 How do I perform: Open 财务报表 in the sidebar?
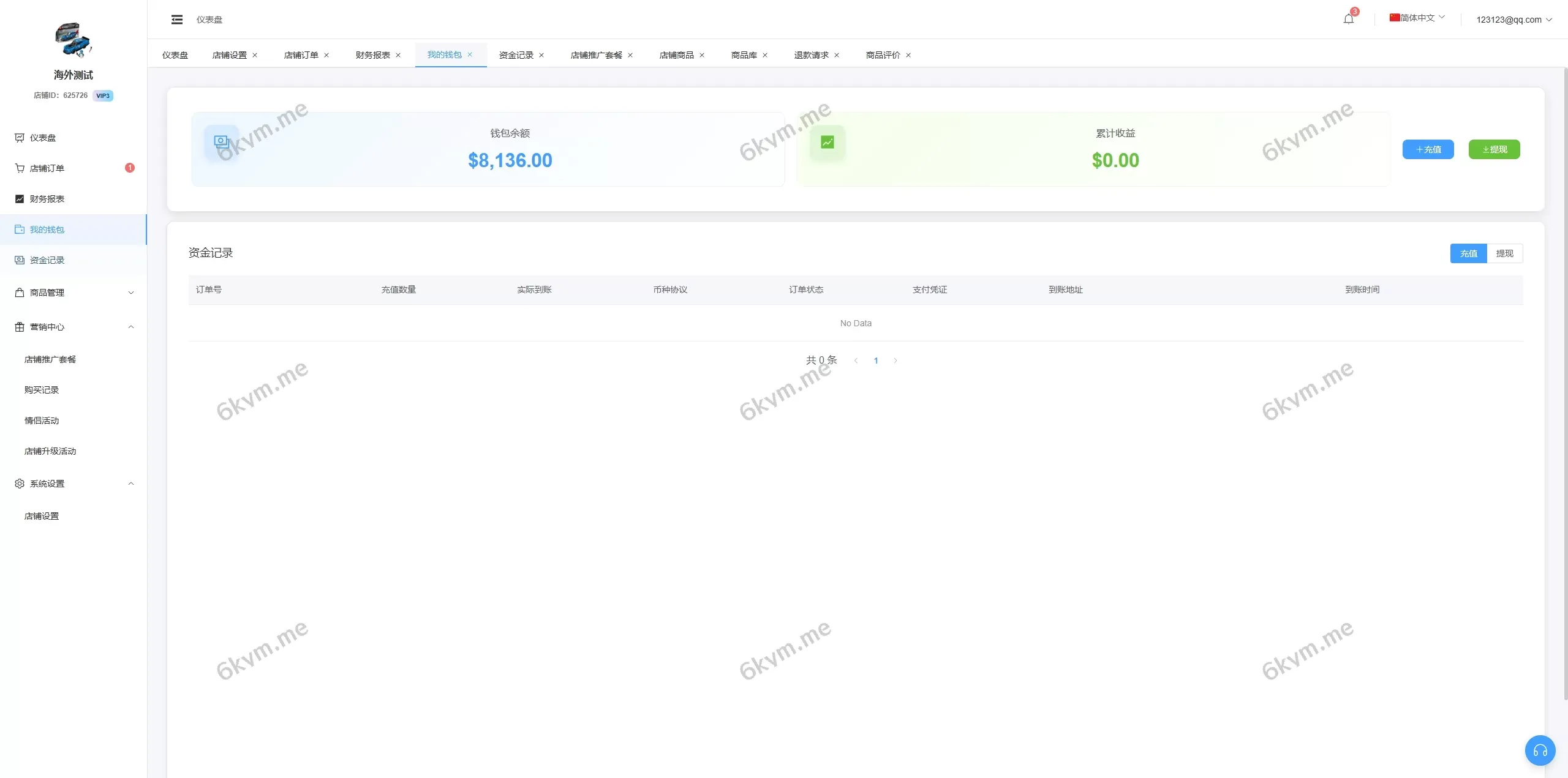[47, 199]
